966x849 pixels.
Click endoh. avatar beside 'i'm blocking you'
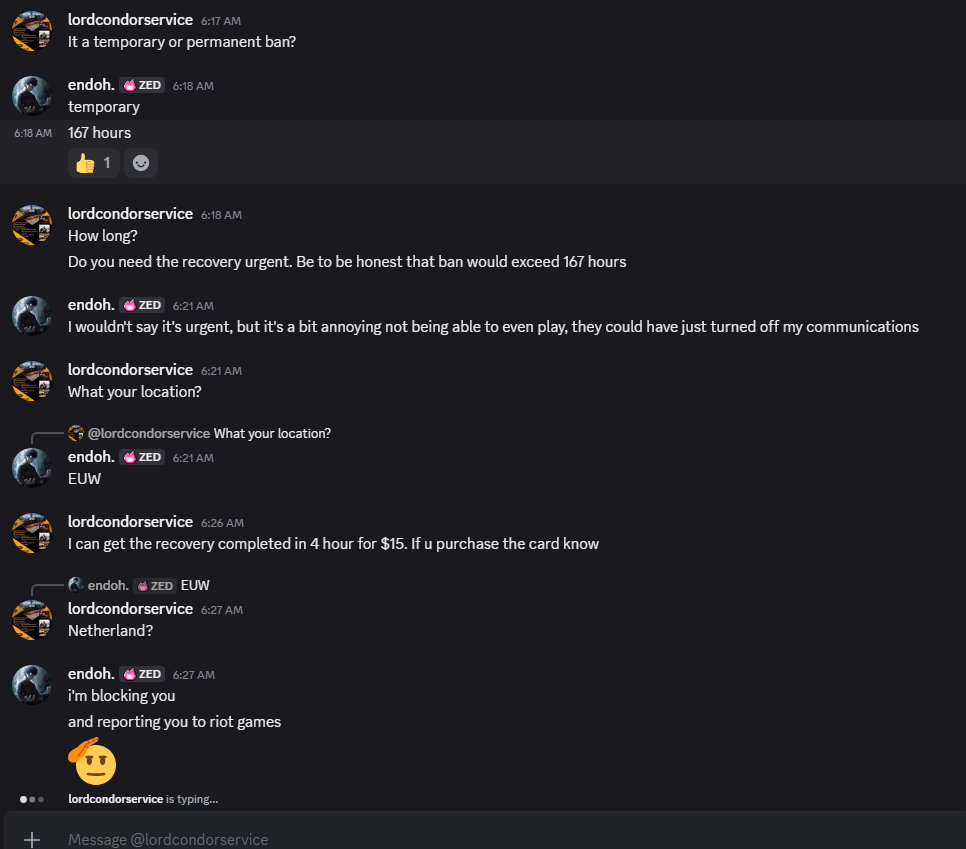coord(31,685)
